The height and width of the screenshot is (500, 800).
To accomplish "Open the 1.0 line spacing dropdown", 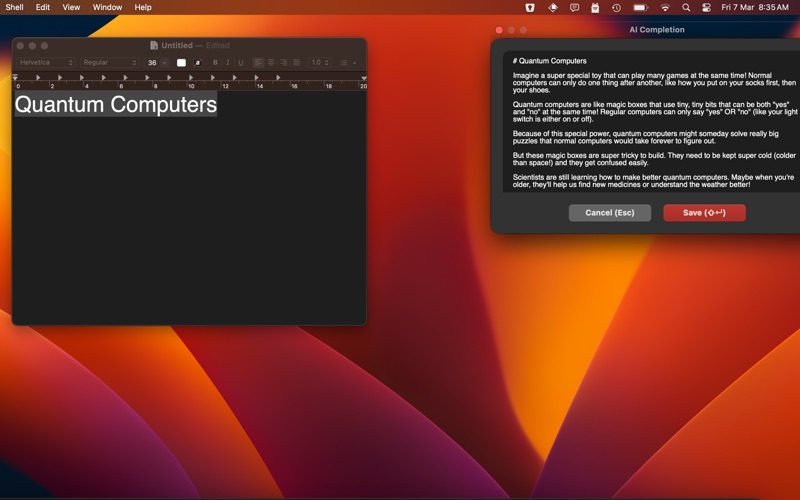I will 320,63.
